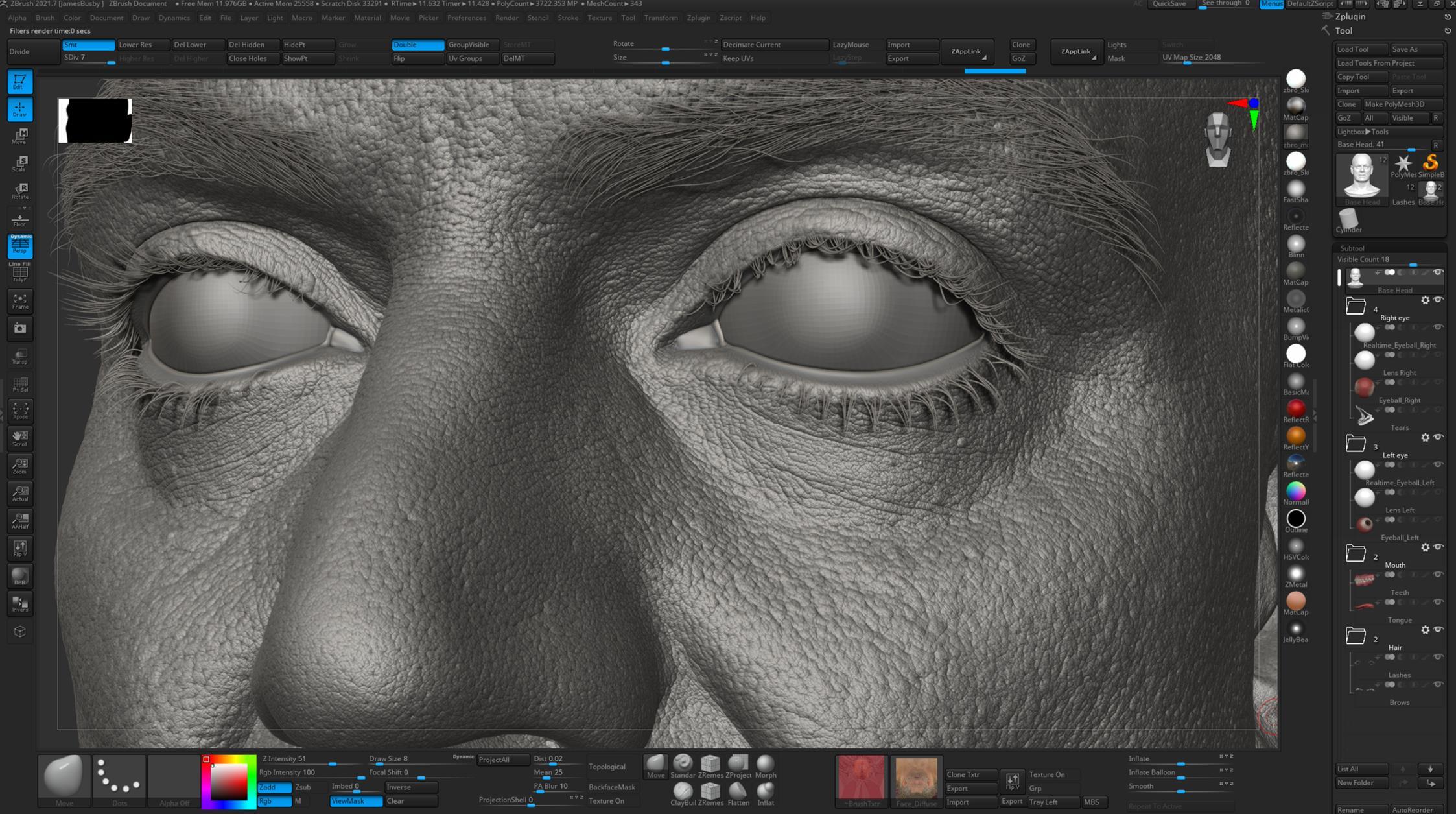Open the Zplugin menu
1456x814 pixels.
(x=698, y=18)
